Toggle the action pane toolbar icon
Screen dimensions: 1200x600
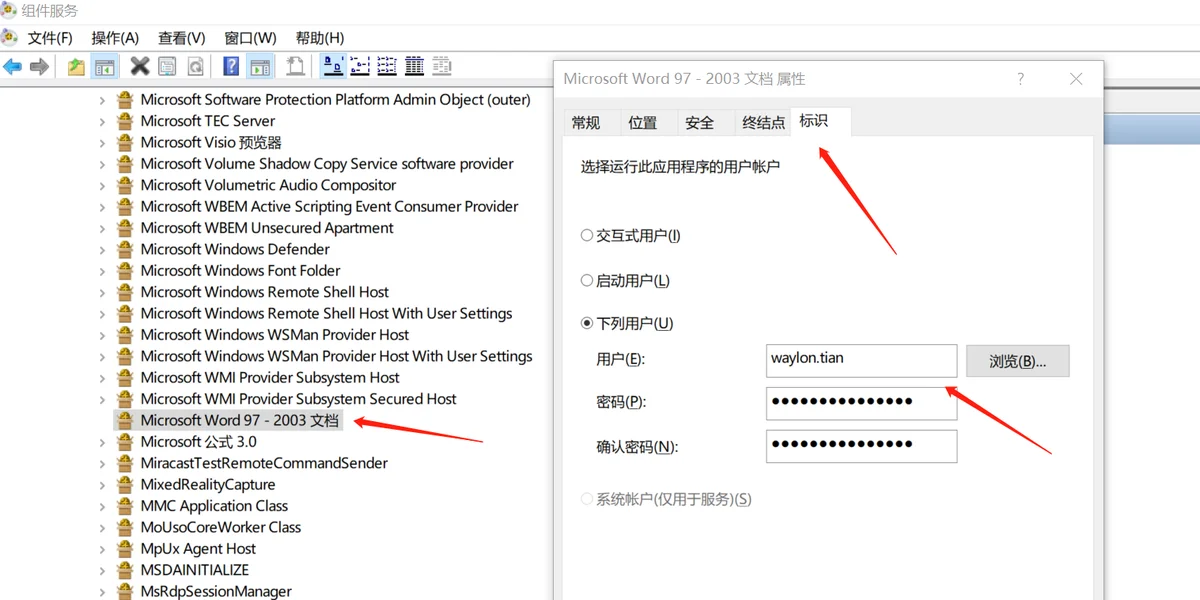260,67
